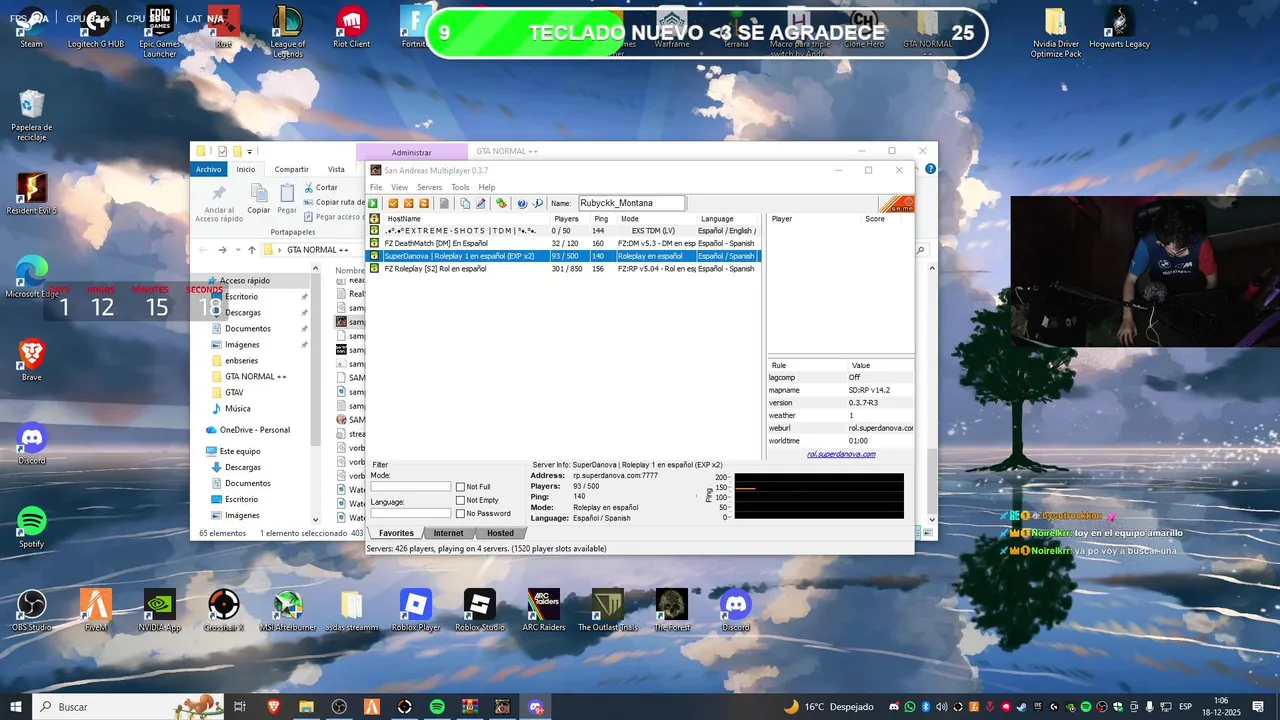Select FZ Roleplay [S2] Rol en español server
The image size is (1280, 720).
coord(564,269)
